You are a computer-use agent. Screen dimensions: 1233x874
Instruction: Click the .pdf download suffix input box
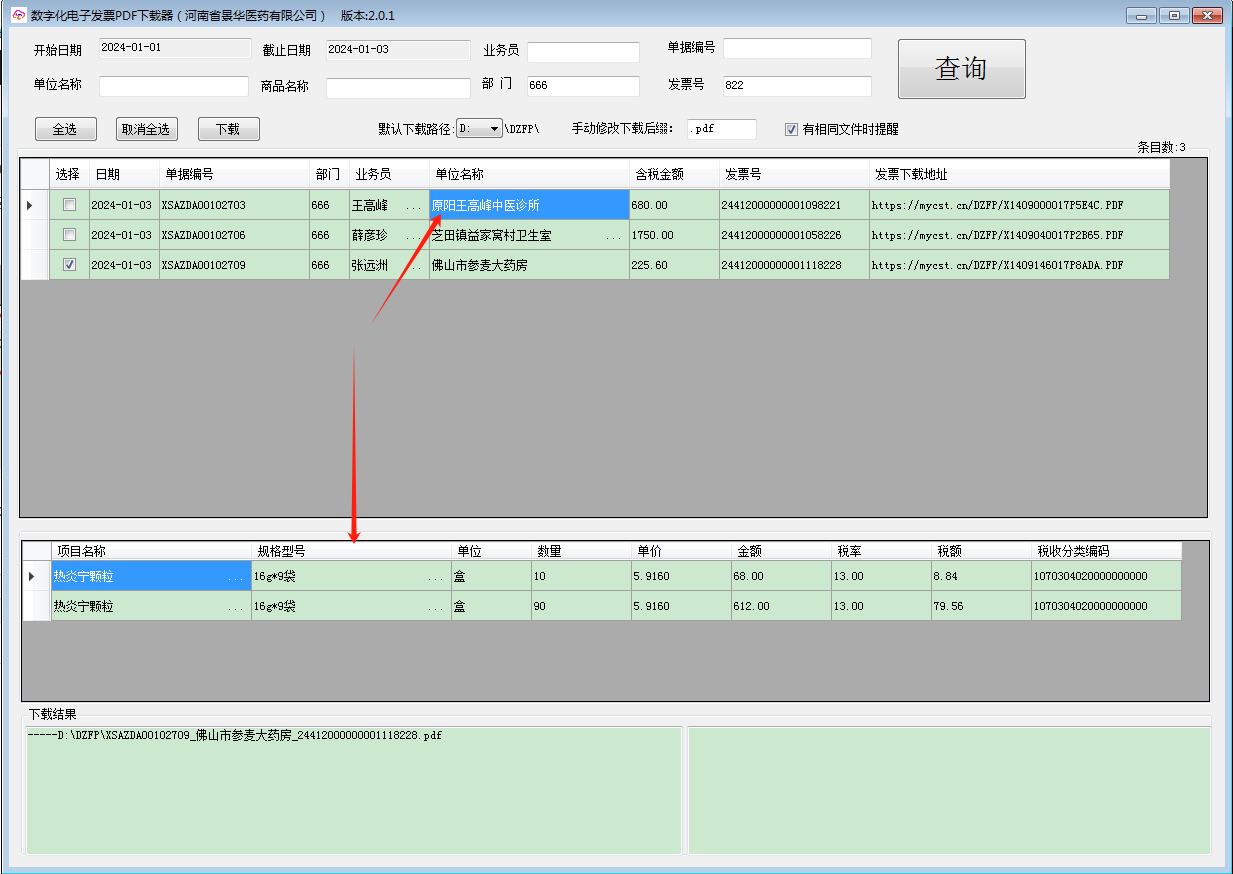tap(722, 128)
